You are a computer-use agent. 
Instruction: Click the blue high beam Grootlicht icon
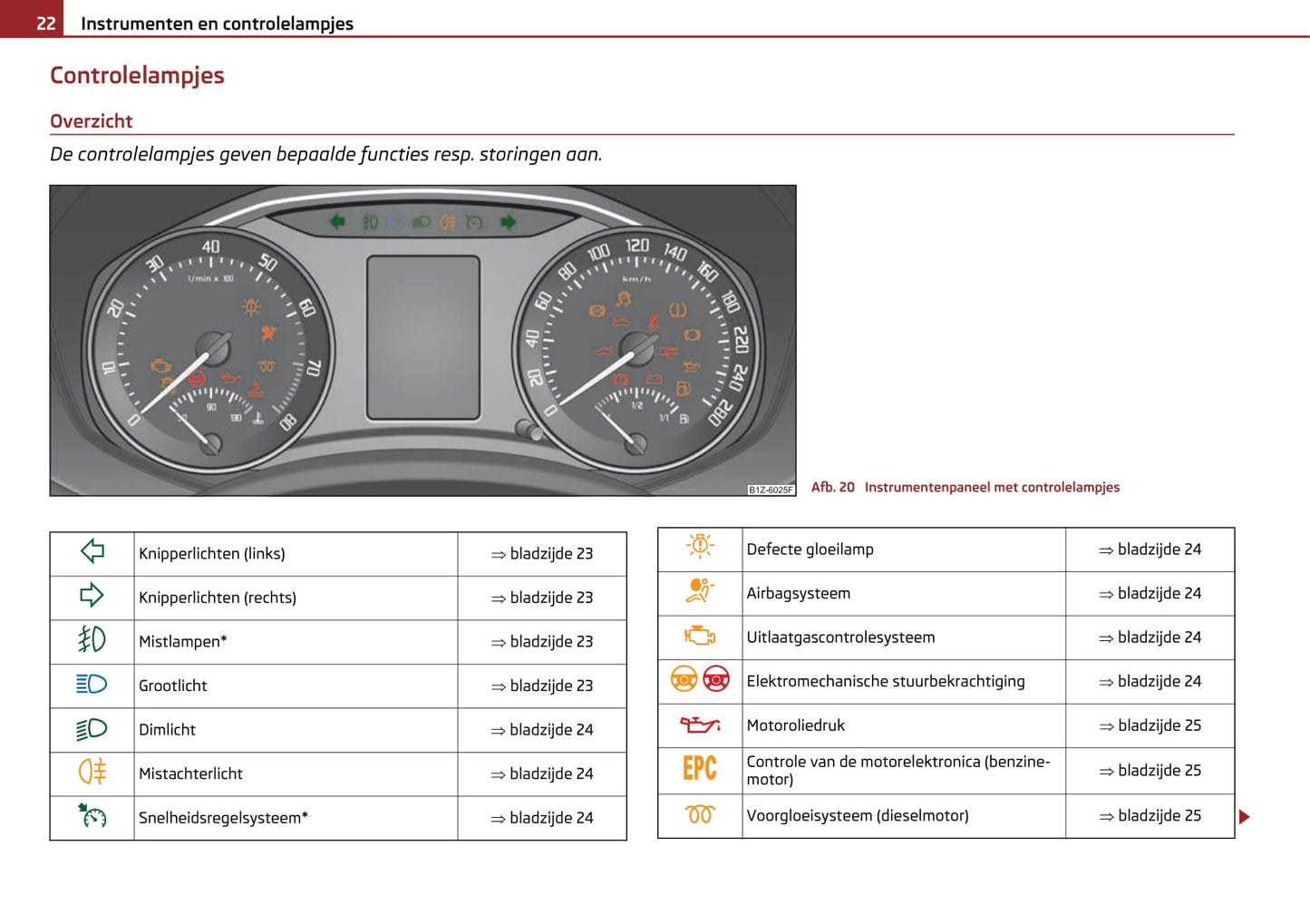tap(92, 685)
